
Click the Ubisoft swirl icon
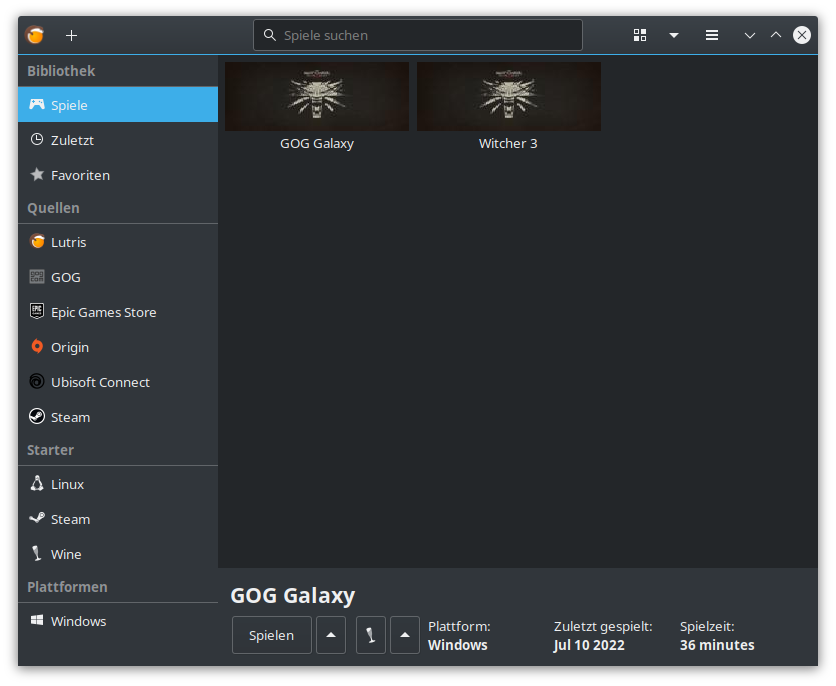point(37,382)
